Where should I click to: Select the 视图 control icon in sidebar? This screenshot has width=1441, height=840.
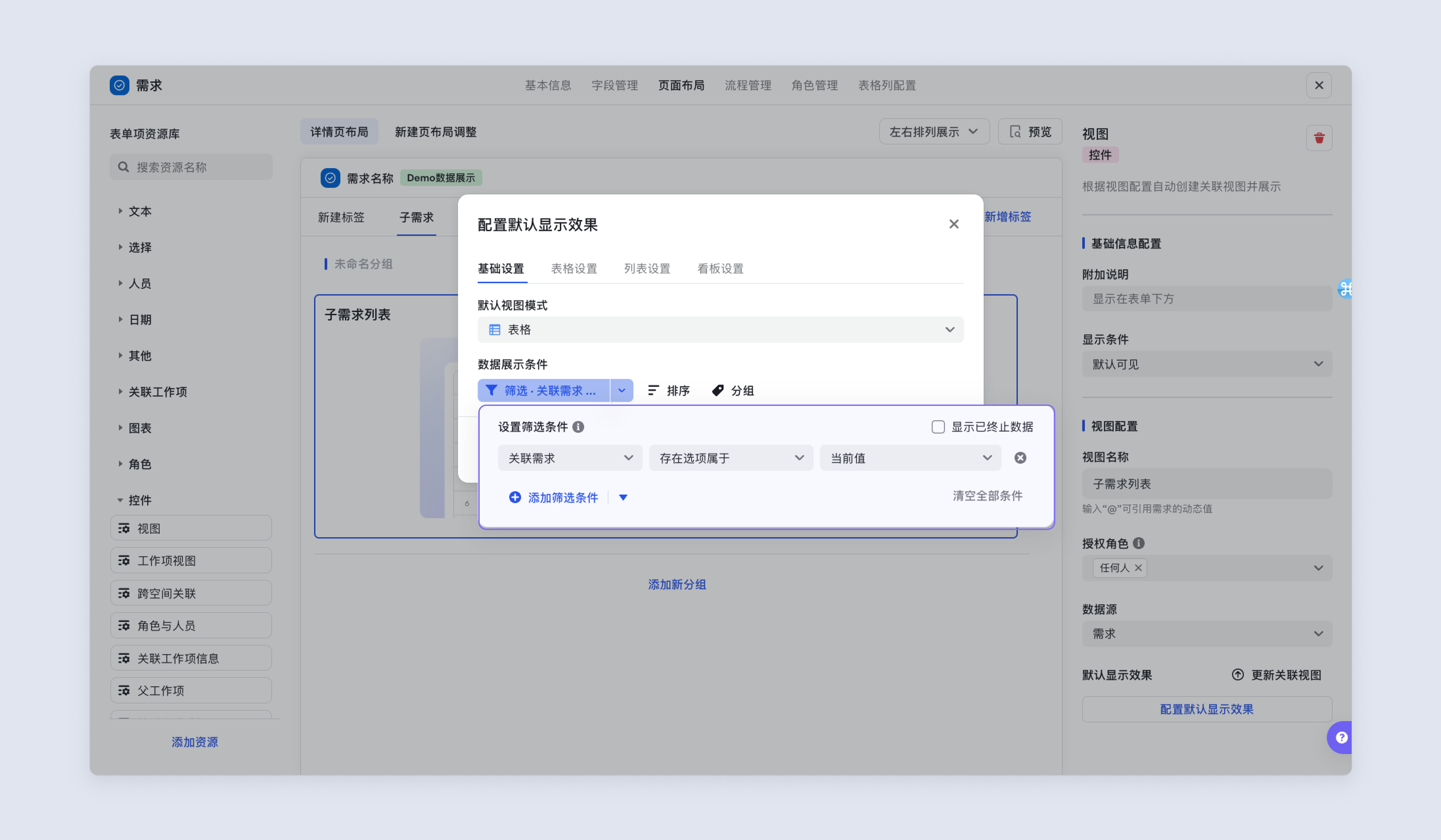124,528
